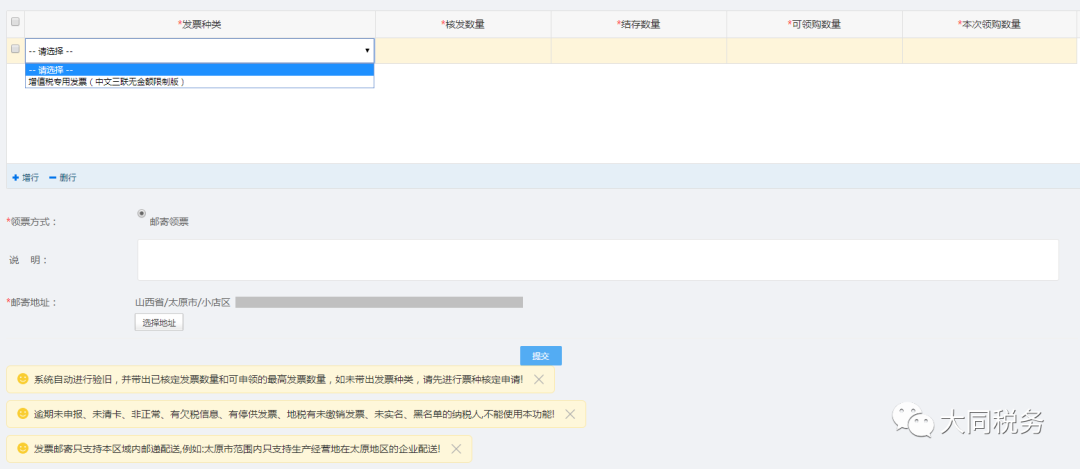
Task: Click smiley icon on 发票邮寄 notice
Action: point(23,448)
